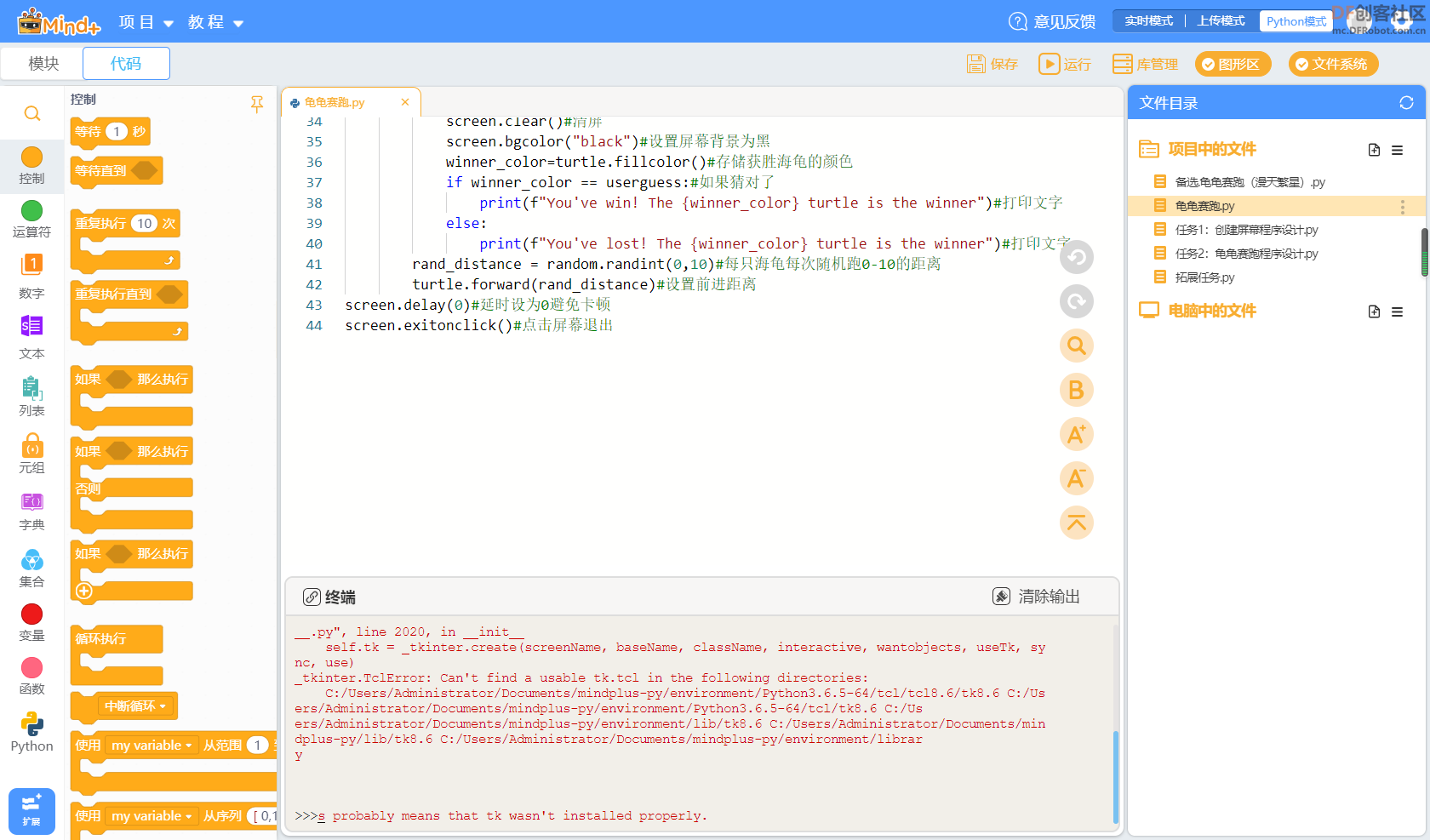
Task: Click the undo round button in the editor
Action: pos(1076,257)
